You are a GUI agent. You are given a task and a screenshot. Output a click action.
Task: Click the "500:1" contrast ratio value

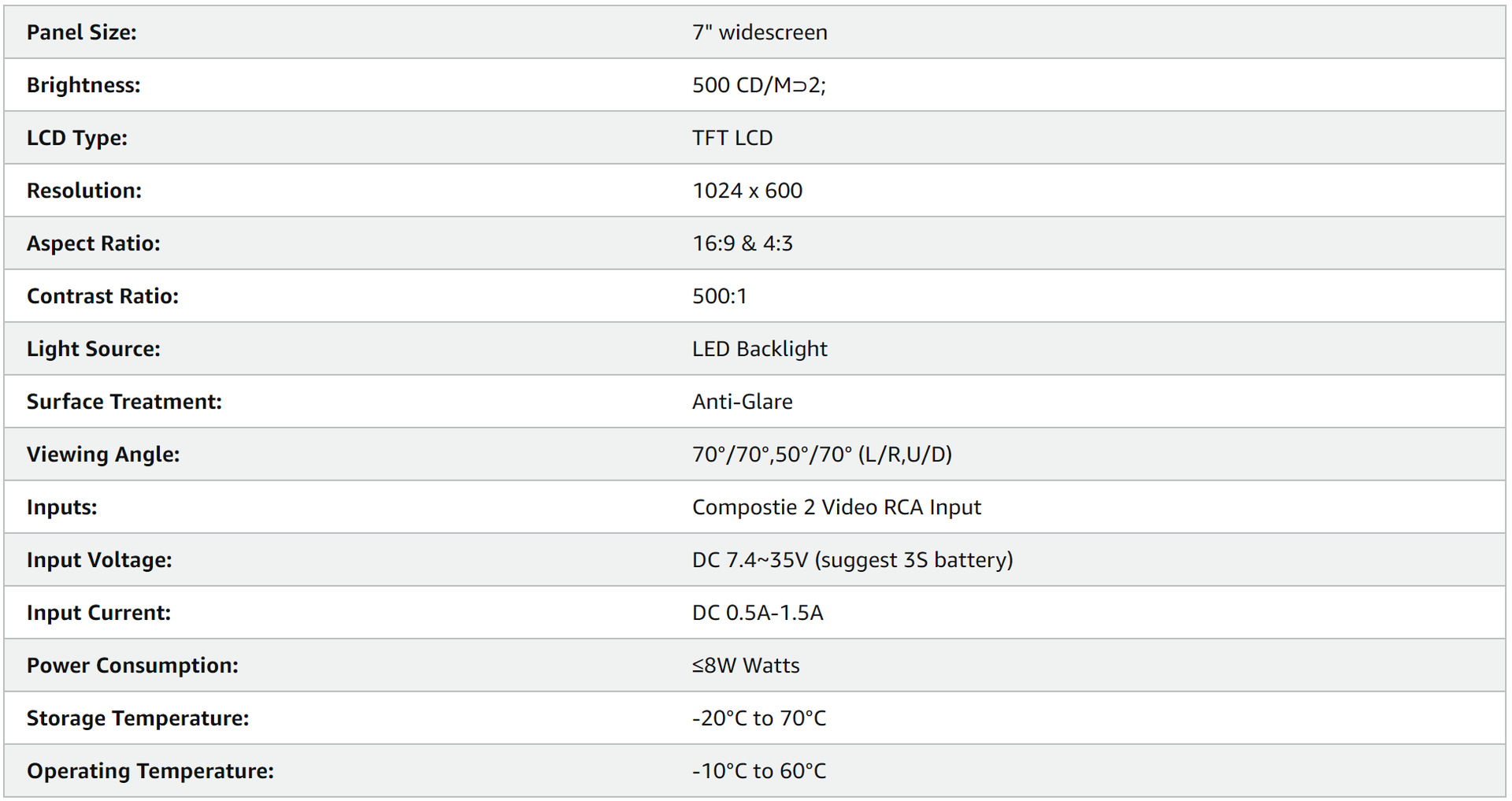[x=719, y=296]
